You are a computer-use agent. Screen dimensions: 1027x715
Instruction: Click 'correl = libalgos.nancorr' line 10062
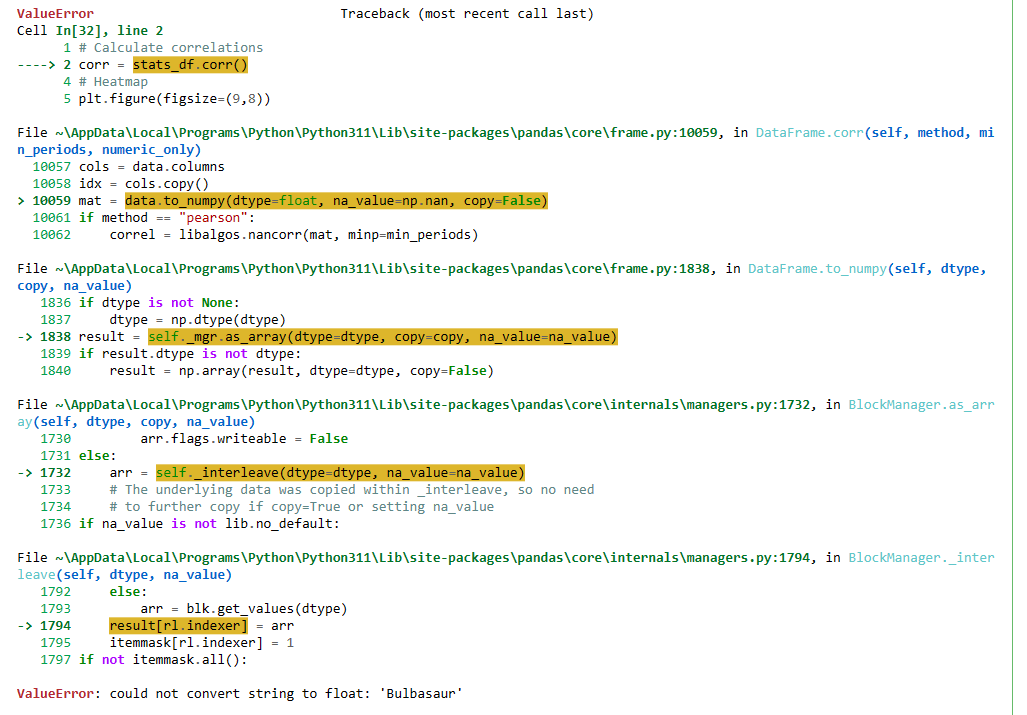[x=293, y=235]
